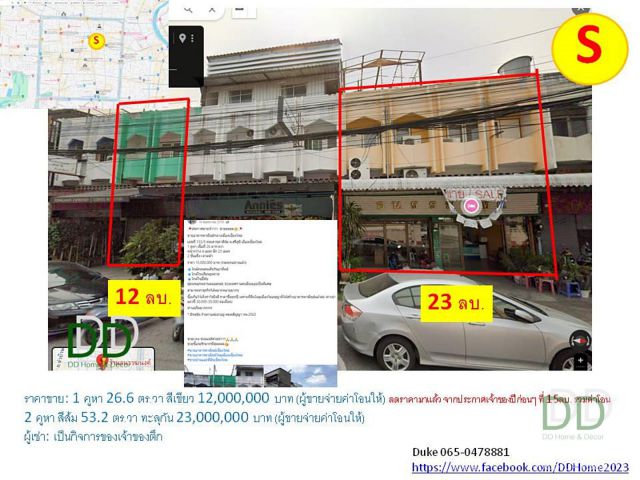Close Street View with the top-right X

click(580, 9)
